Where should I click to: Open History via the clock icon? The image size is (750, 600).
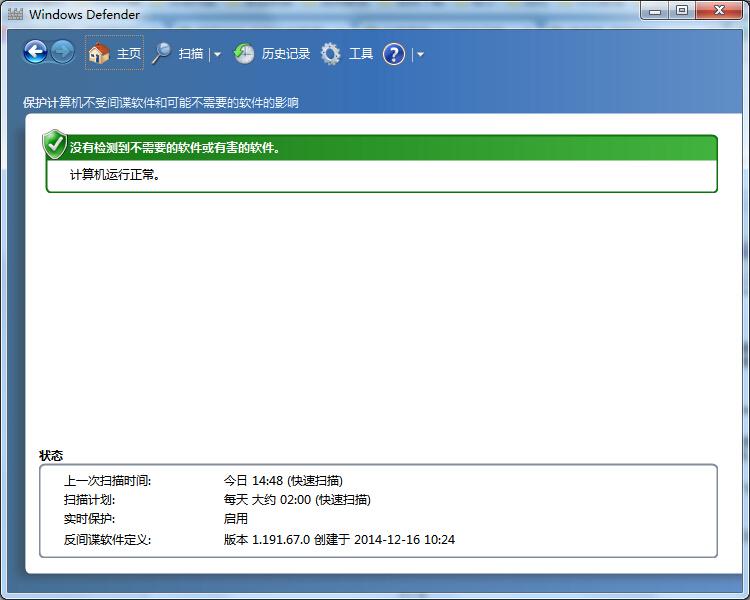point(244,54)
